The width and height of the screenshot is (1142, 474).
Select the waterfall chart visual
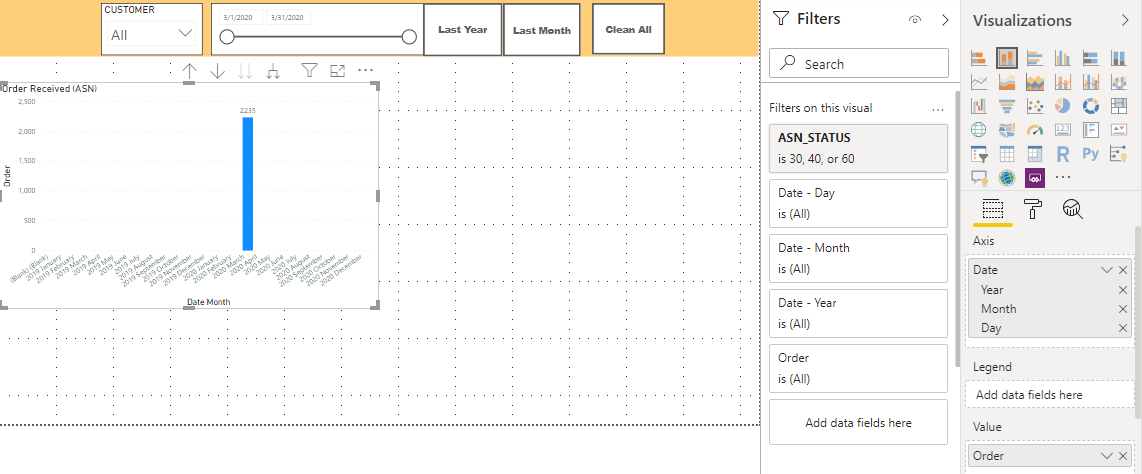pos(980,106)
